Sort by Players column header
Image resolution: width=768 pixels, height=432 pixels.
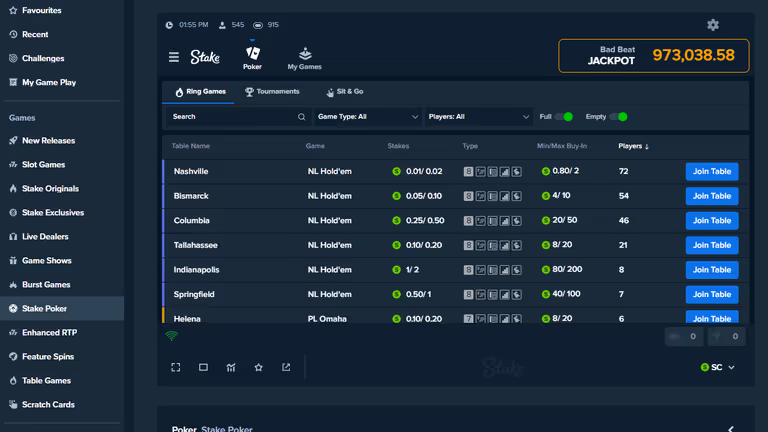tap(633, 146)
